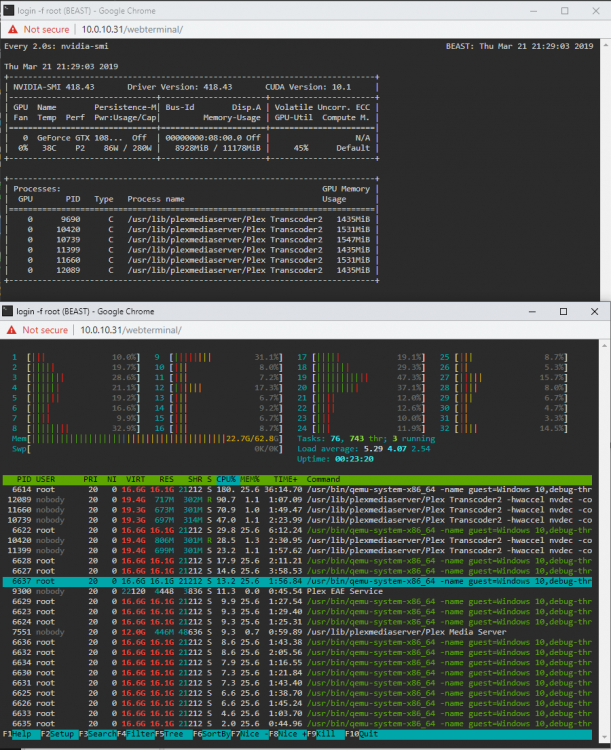Click the scroll-down arrow of the htop window scrollbar
This screenshot has width=611, height=750.
click(605, 737)
